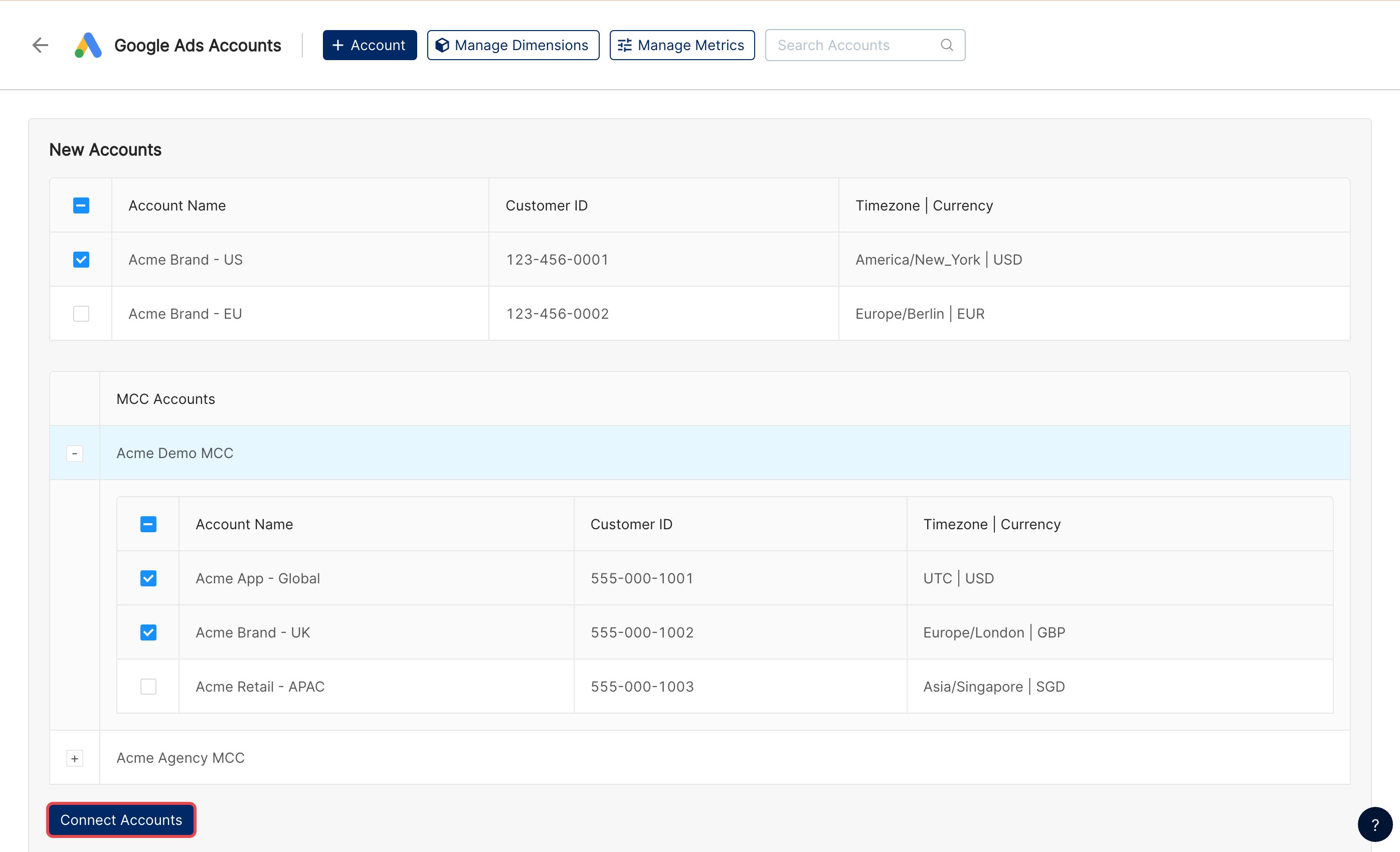
Task: Open Manage Dimensions
Action: point(513,45)
